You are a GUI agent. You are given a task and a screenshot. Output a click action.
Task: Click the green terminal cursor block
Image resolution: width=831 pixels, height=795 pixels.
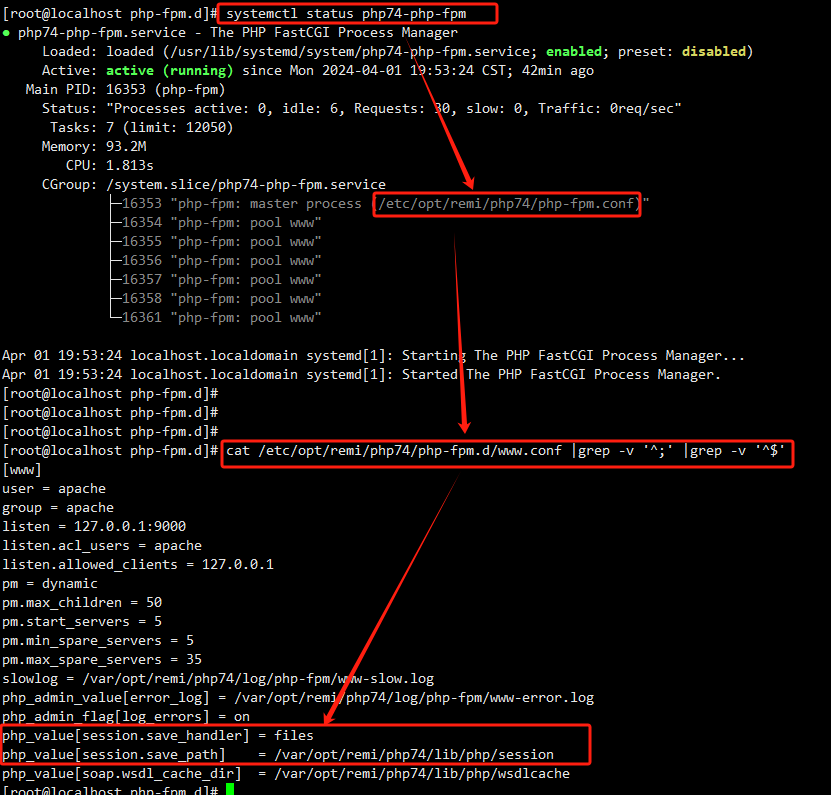click(x=230, y=790)
